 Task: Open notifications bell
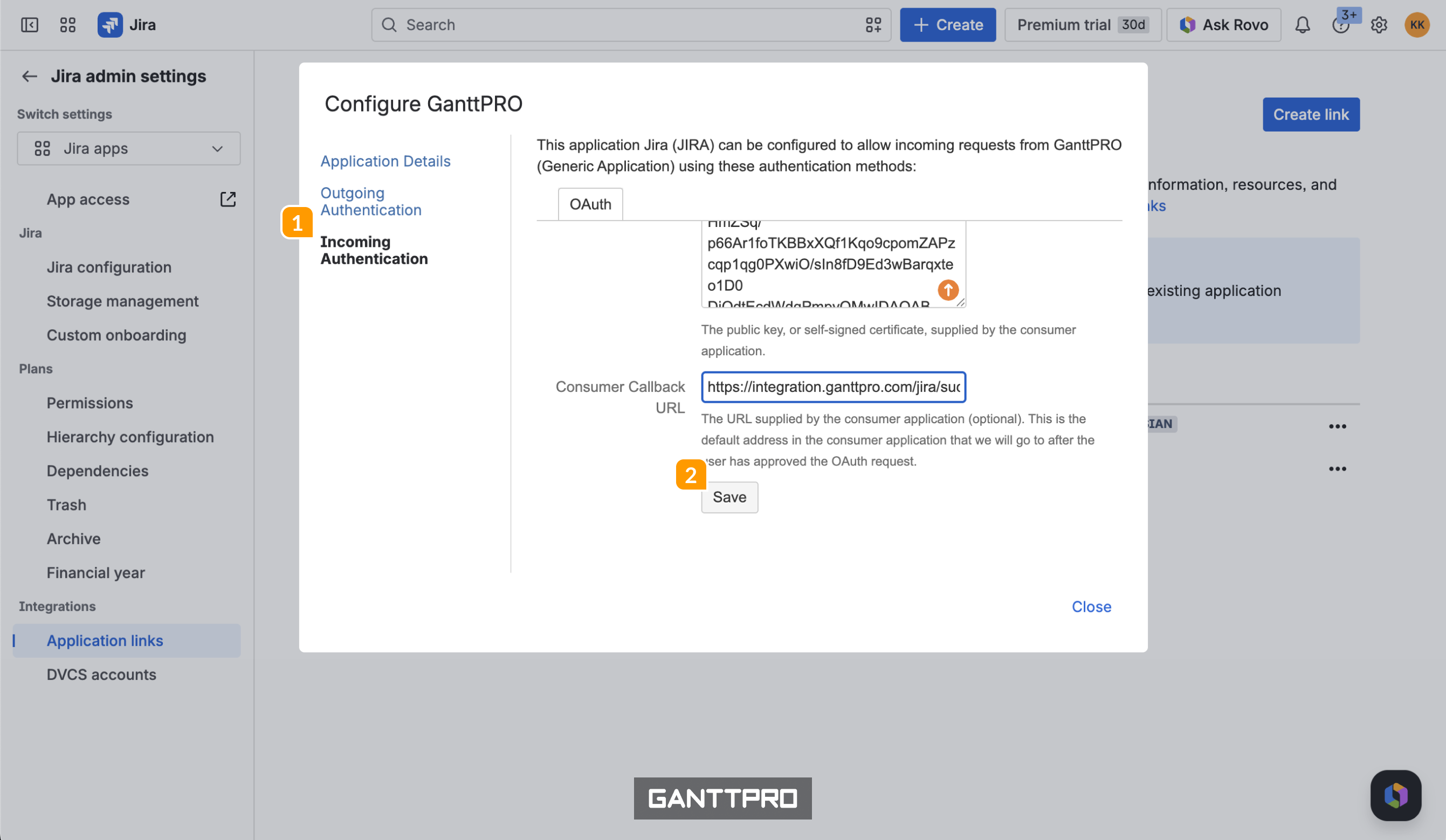click(x=1303, y=25)
